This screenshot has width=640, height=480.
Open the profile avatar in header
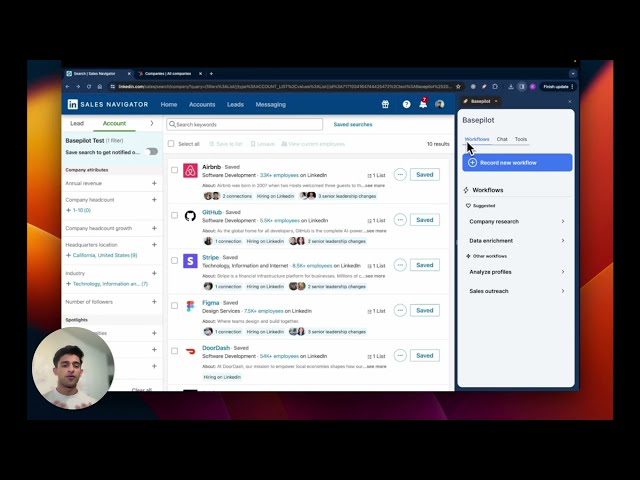click(440, 104)
